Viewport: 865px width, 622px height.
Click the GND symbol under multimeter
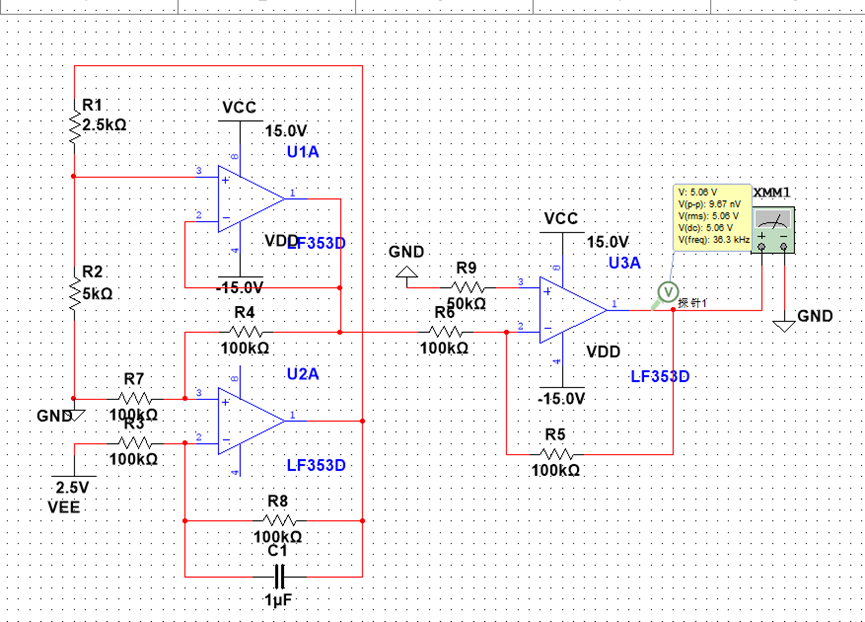click(x=784, y=326)
